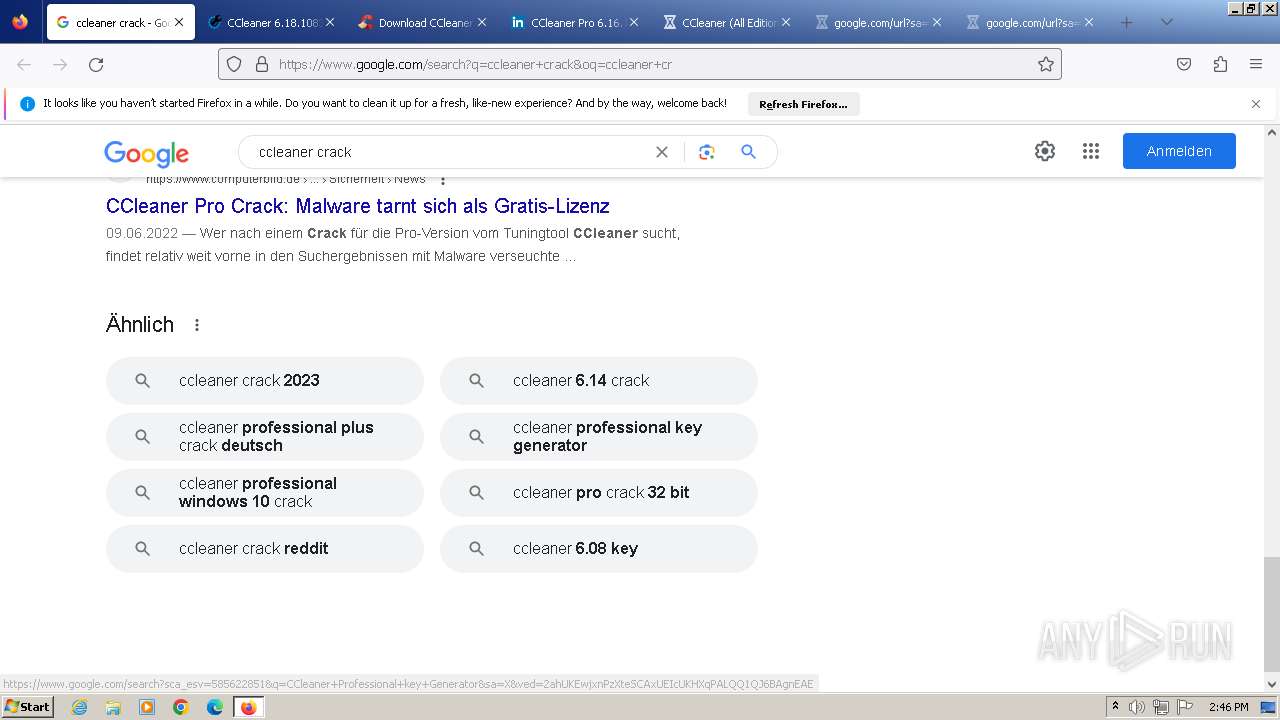Click the Google search magnifier button
This screenshot has height=720, width=1280.
pyautogui.click(x=748, y=152)
